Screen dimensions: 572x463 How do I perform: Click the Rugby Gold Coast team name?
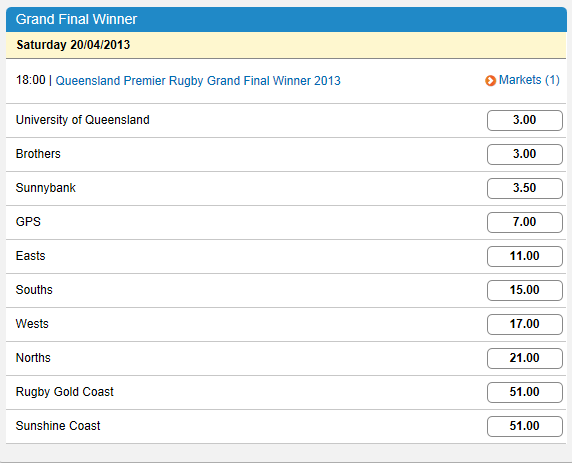point(65,391)
